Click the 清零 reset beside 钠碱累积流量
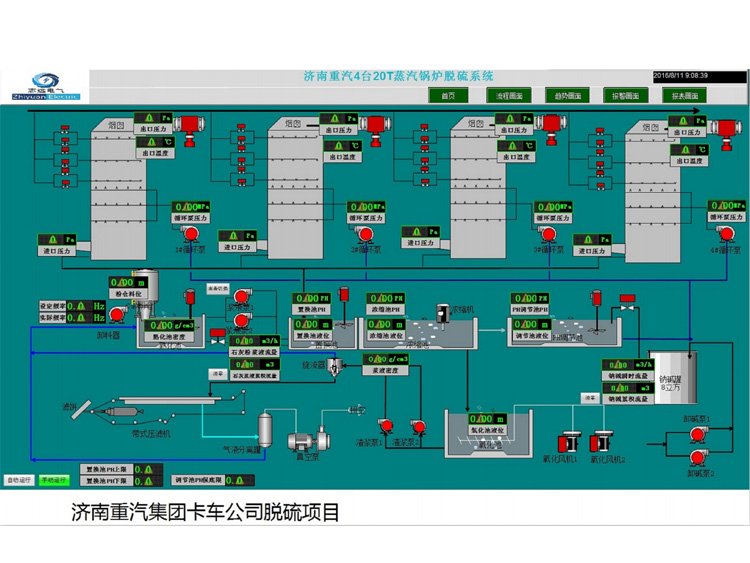 point(590,398)
